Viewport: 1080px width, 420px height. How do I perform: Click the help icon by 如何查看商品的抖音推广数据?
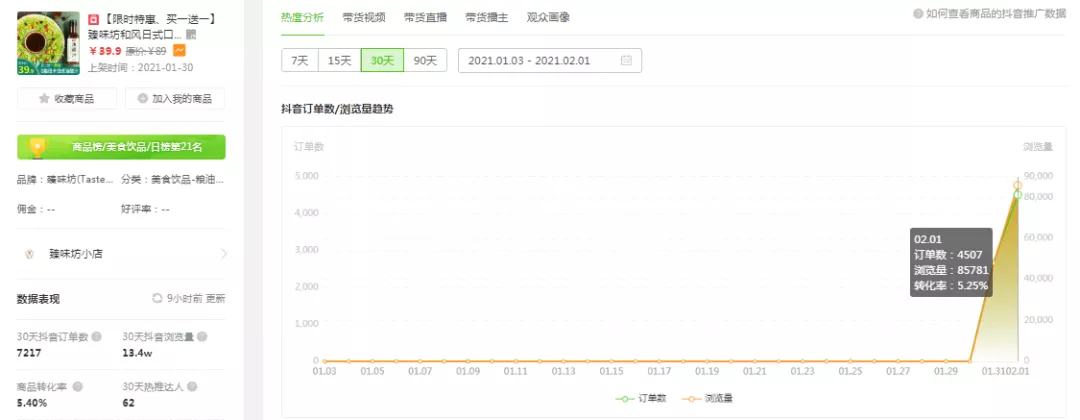pos(917,13)
